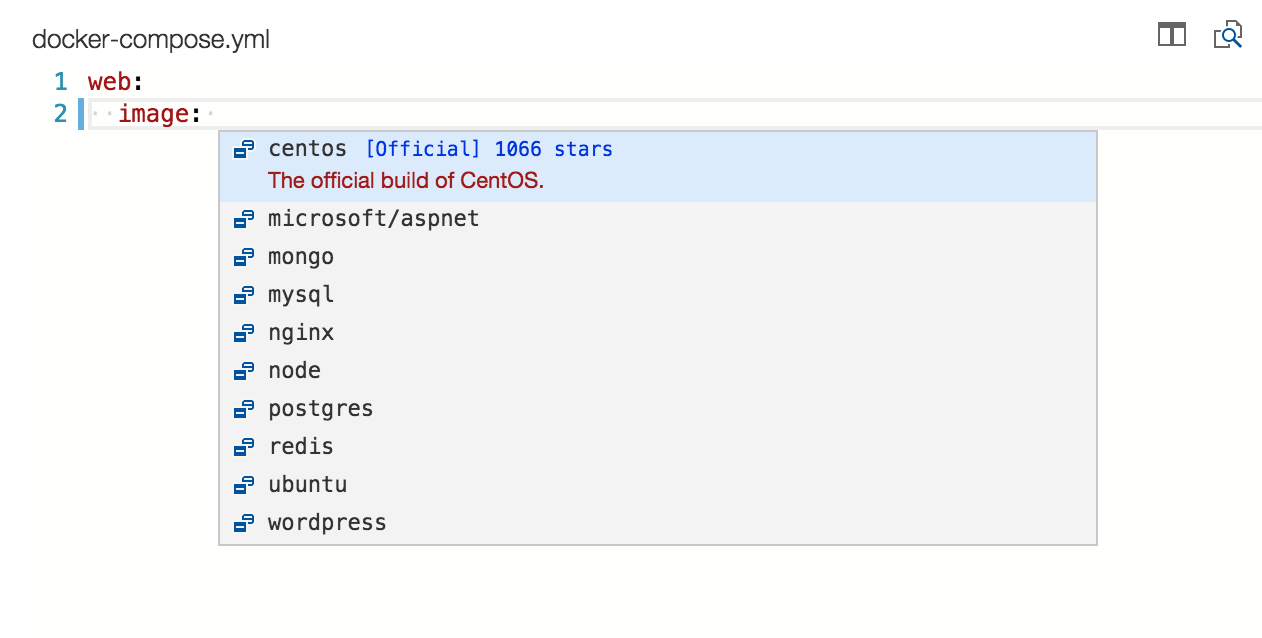Choose nginx from the completion list
Image resolution: width=1262 pixels, height=638 pixels.
[300, 333]
